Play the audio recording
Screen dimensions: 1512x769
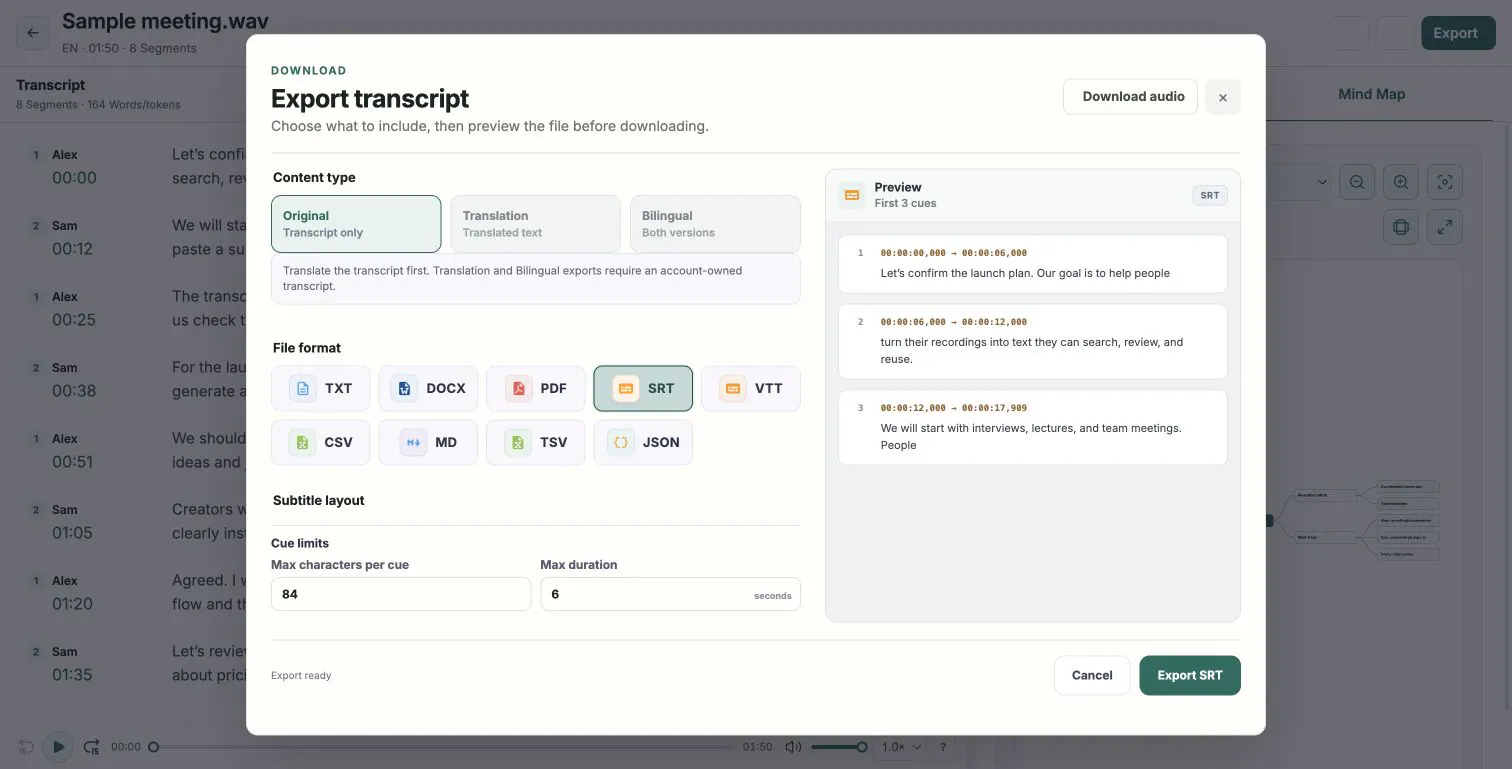point(58,747)
